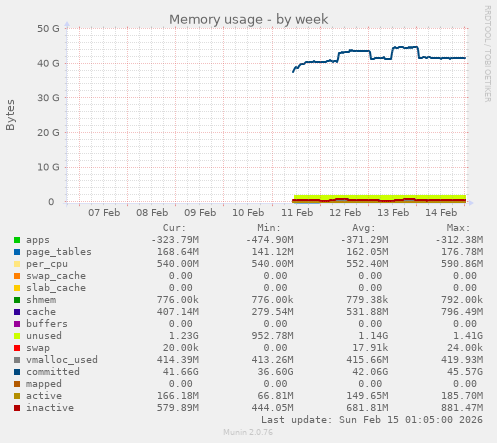Click the inactive dark red swatch
The width and height of the screenshot is (497, 443).
click(17, 408)
